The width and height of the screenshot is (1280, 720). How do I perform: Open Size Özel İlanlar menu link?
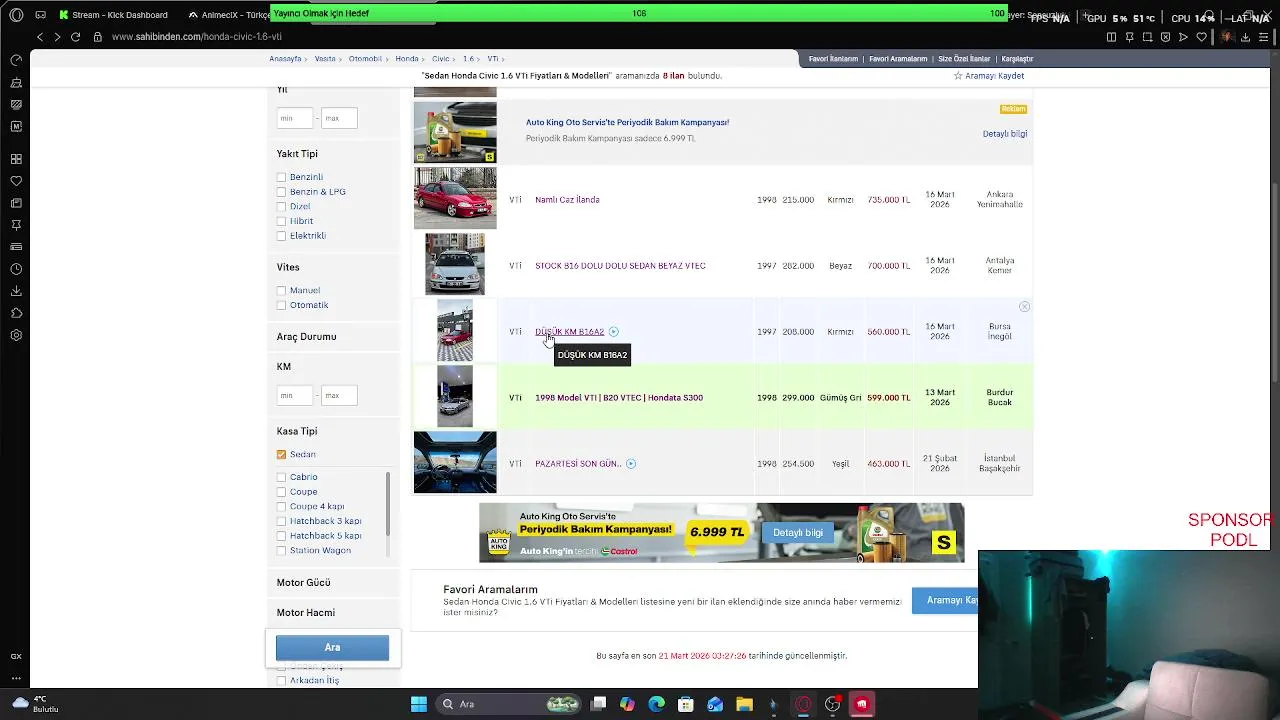tap(964, 59)
